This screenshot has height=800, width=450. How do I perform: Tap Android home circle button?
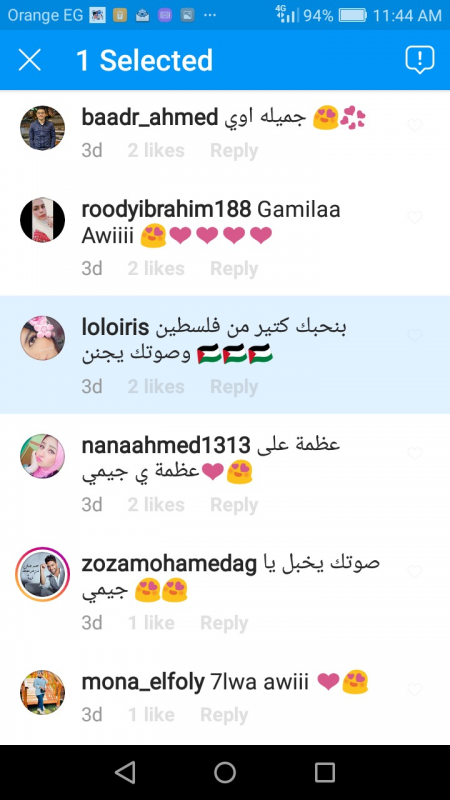coord(225,772)
